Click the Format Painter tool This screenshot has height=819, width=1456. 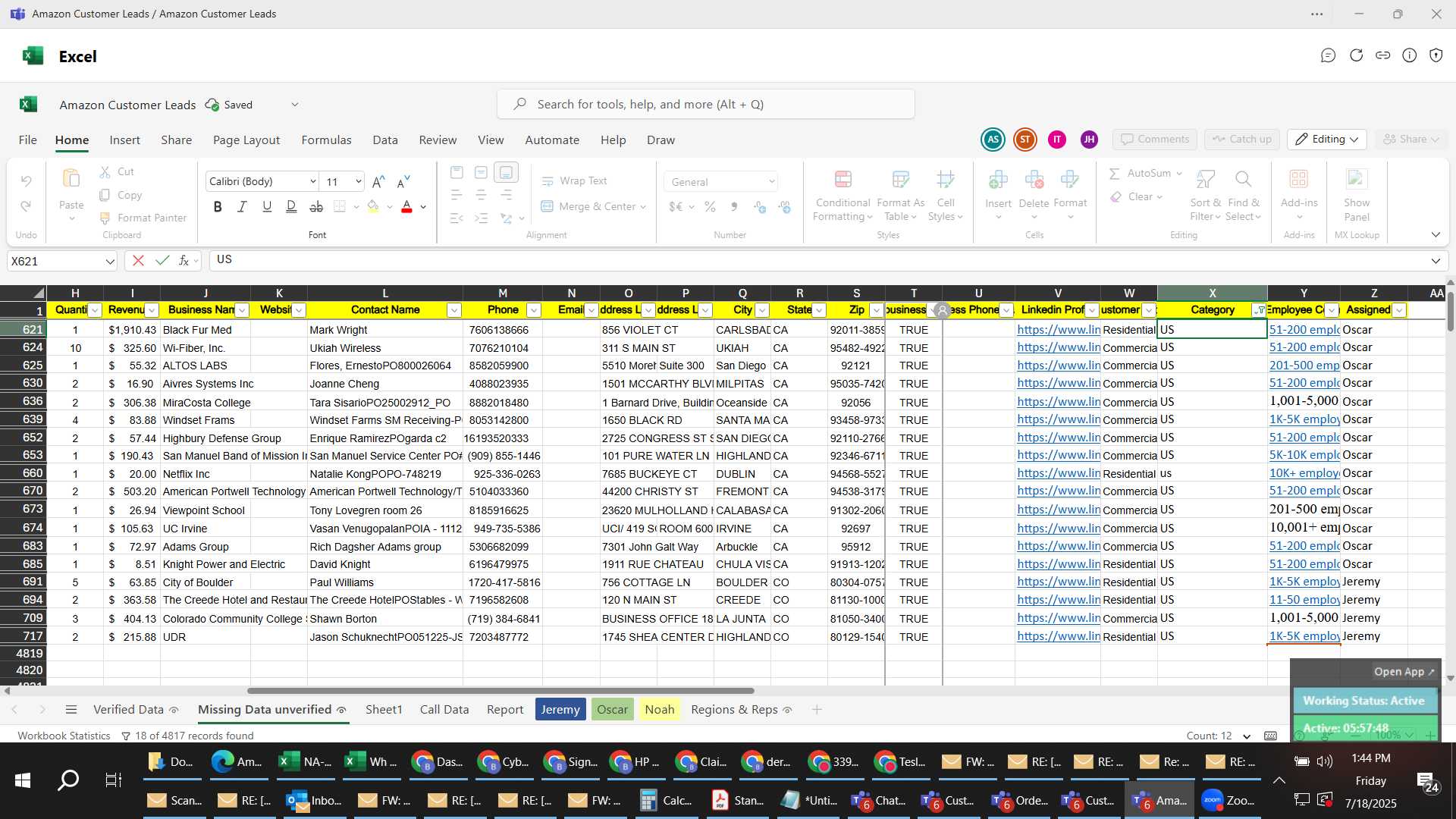[143, 218]
